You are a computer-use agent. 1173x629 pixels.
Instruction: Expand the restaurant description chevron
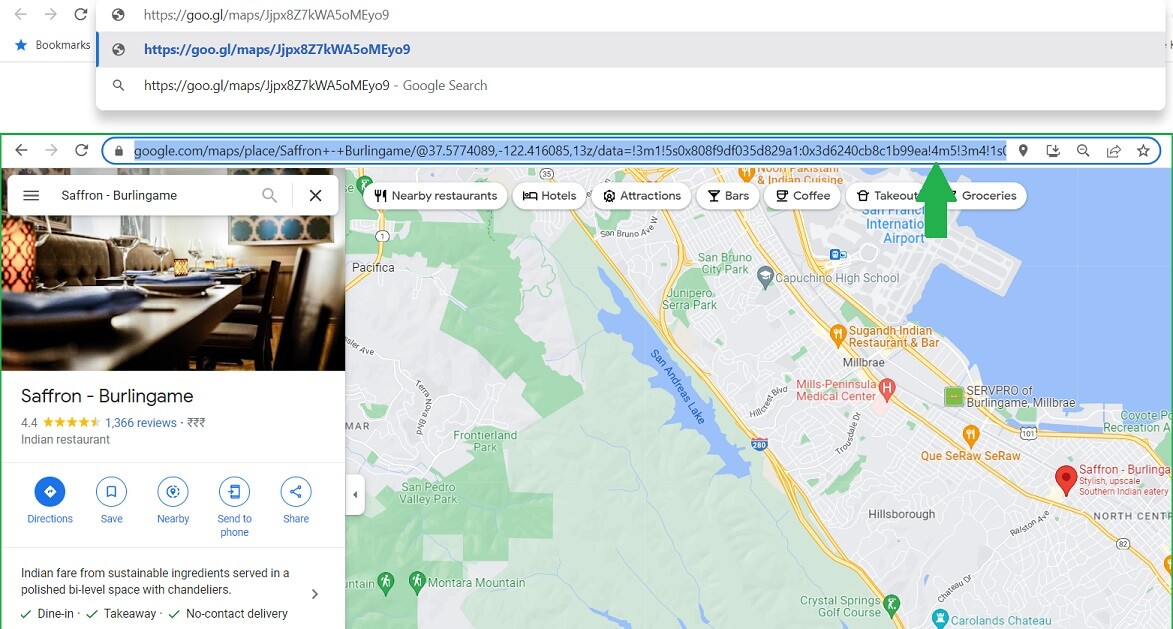point(315,594)
